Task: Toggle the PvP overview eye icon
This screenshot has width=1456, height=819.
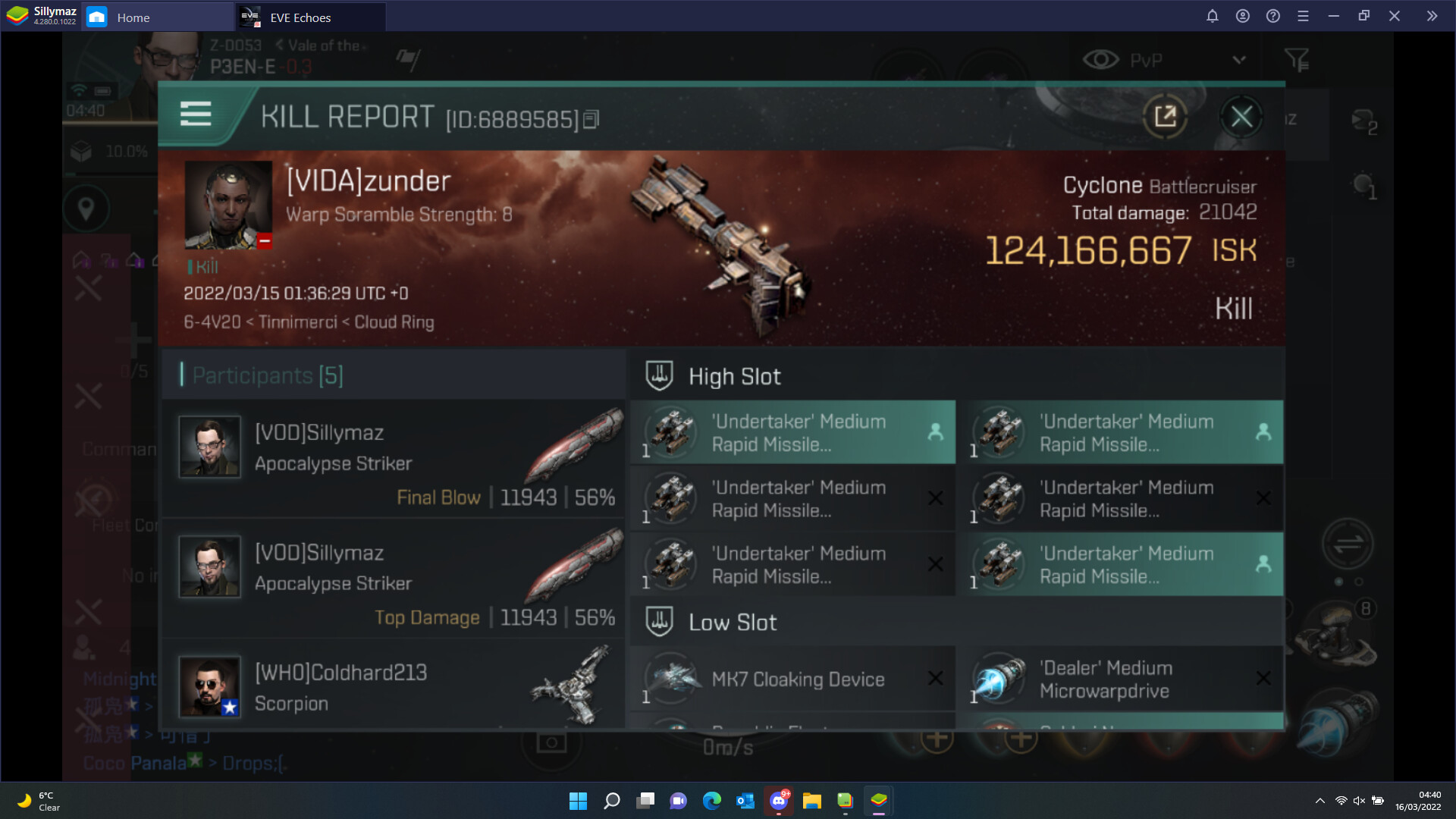Action: click(x=1100, y=59)
